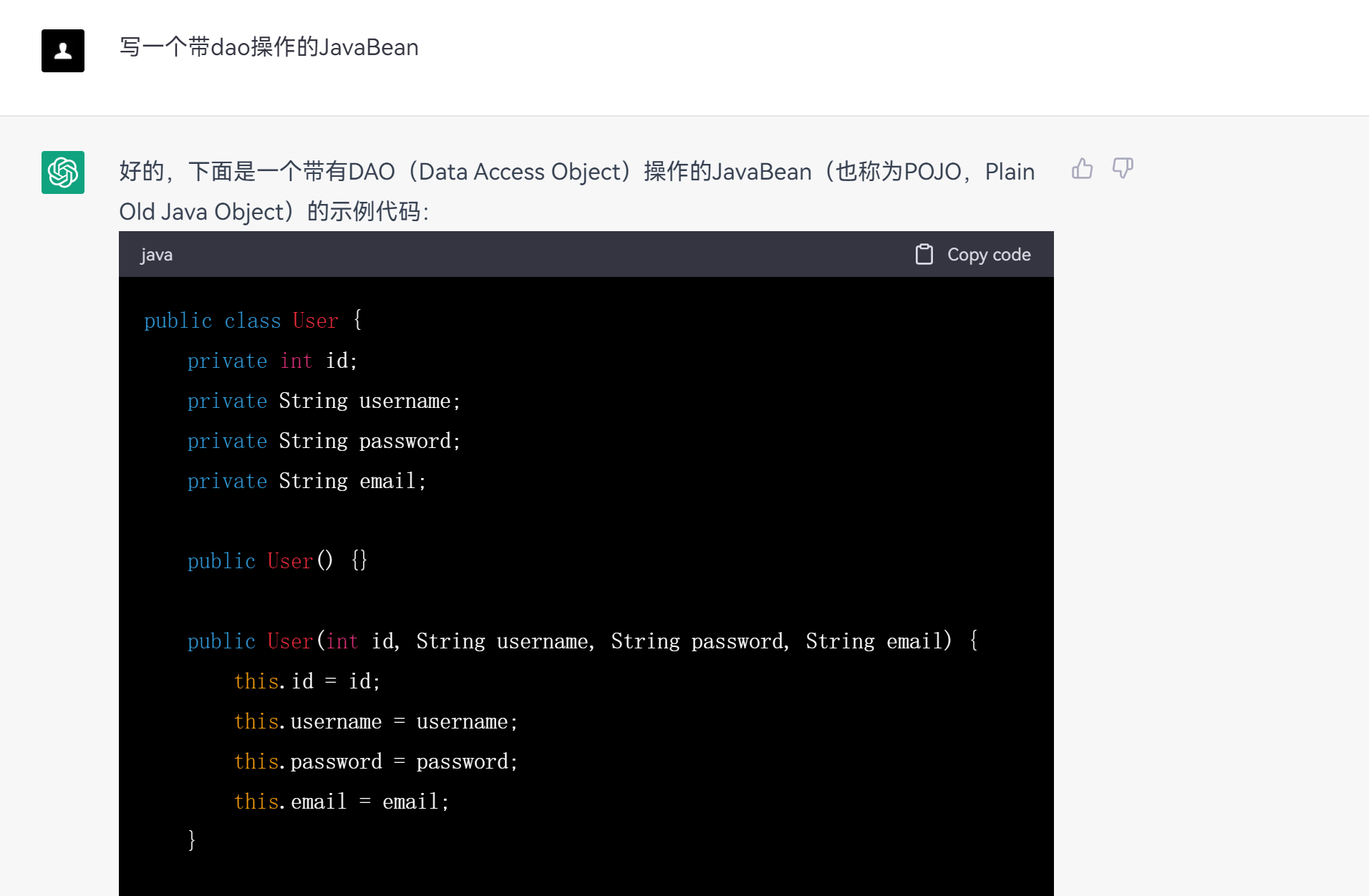Click the thumbs down icon to dislike the response
The height and width of the screenshot is (896, 1369).
click(1122, 169)
